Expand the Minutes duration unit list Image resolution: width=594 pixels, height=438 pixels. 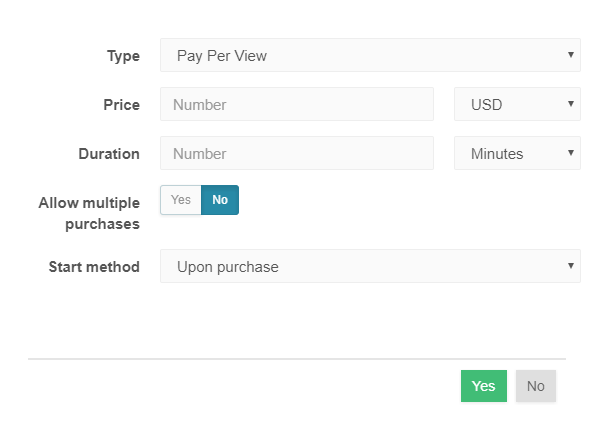(x=517, y=153)
